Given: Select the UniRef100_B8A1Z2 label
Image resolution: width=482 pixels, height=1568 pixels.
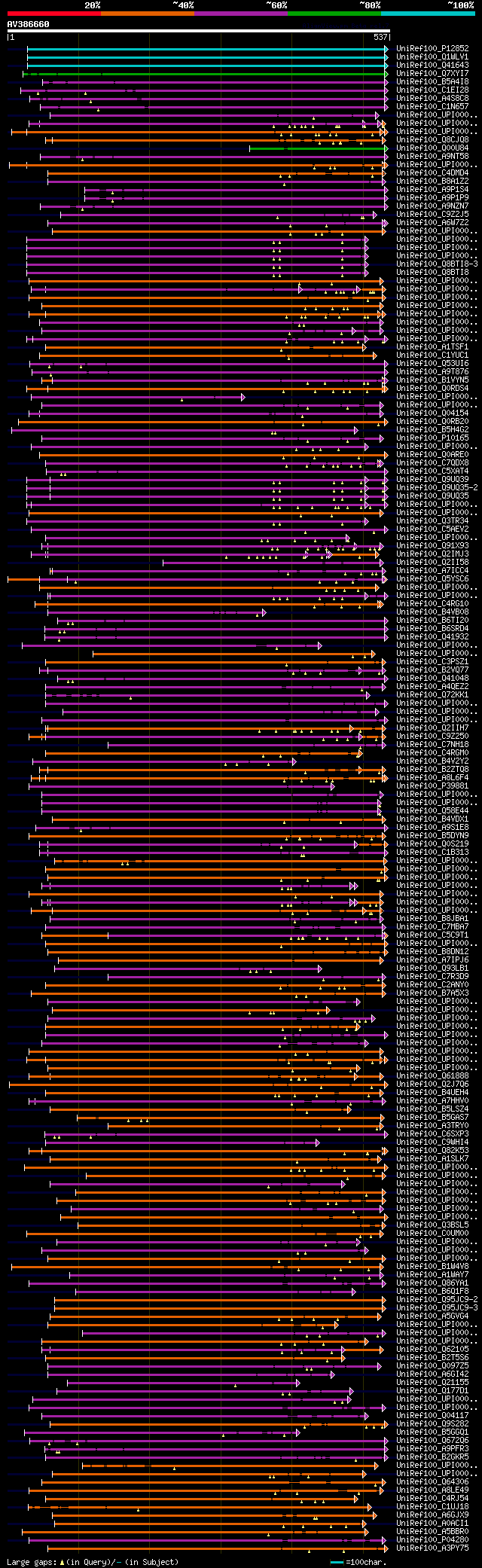Looking at the screenshot, I should coord(432,181).
